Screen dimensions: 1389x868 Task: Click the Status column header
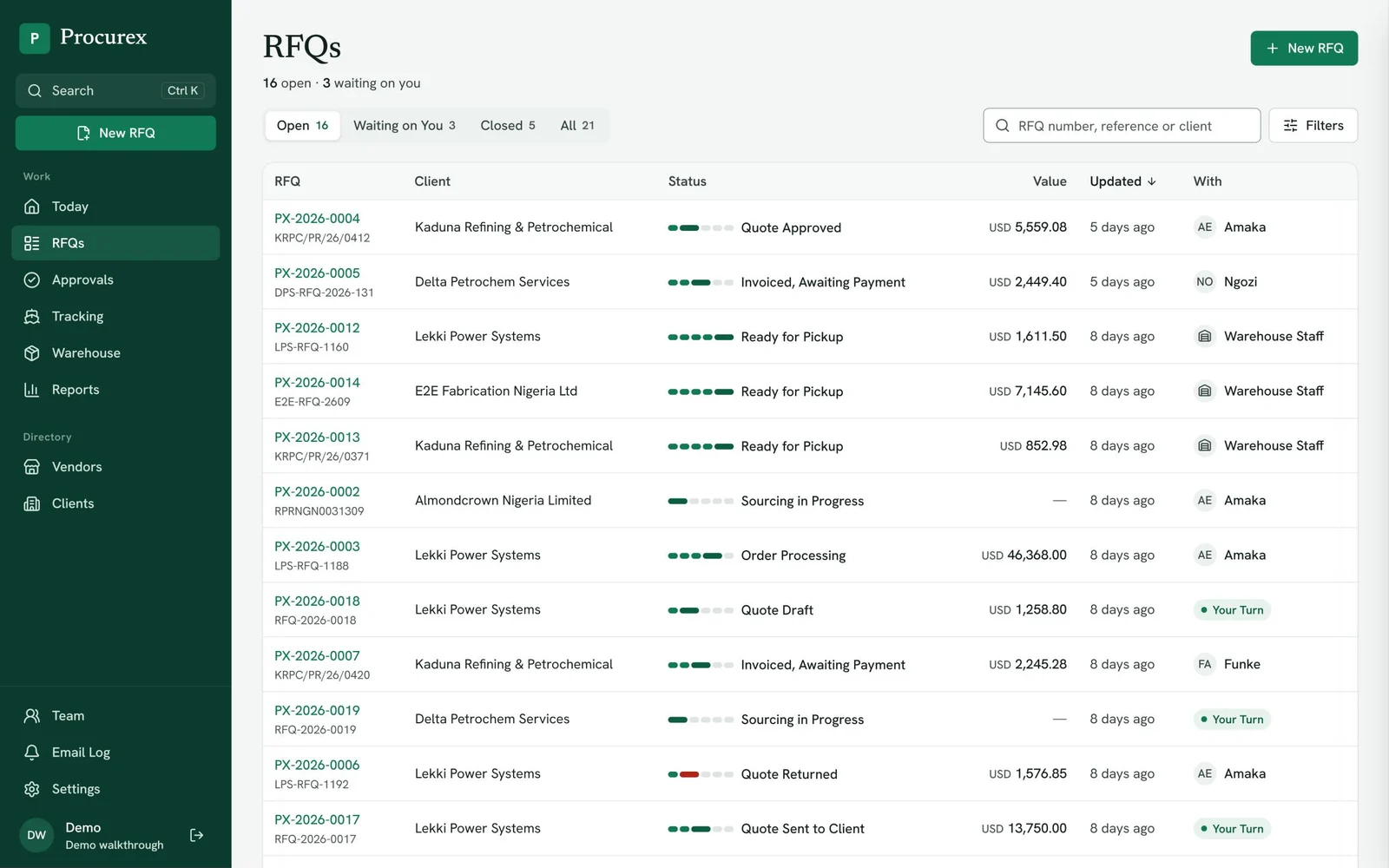(x=688, y=181)
